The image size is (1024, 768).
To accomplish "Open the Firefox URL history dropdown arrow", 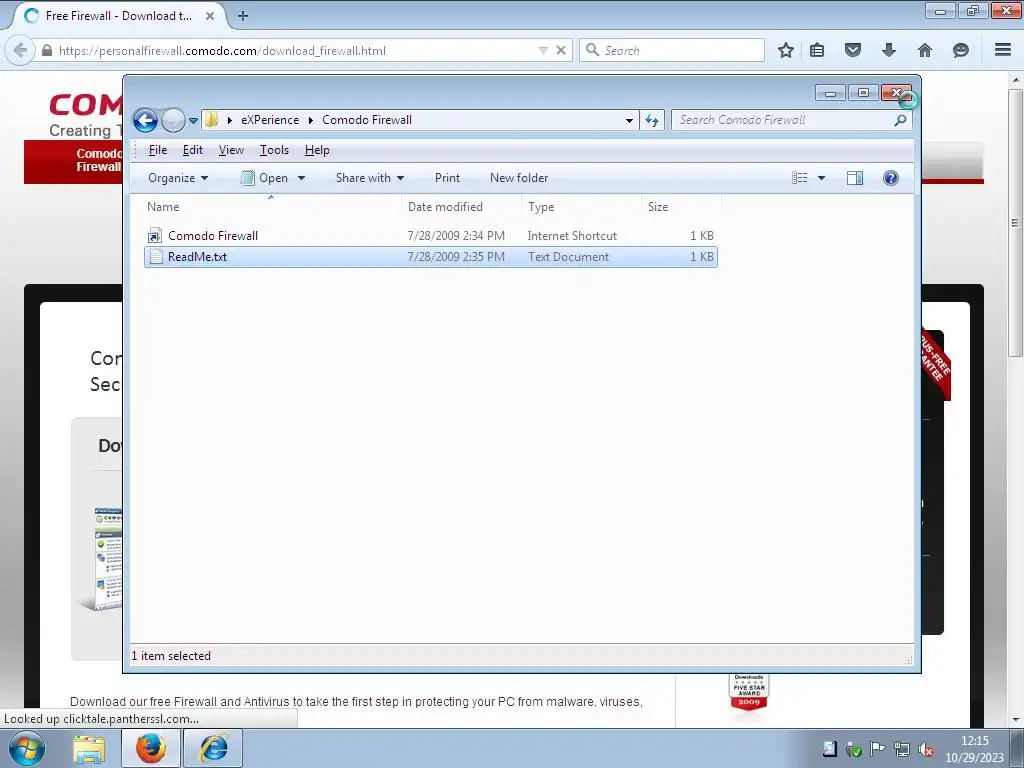I will [x=543, y=50].
